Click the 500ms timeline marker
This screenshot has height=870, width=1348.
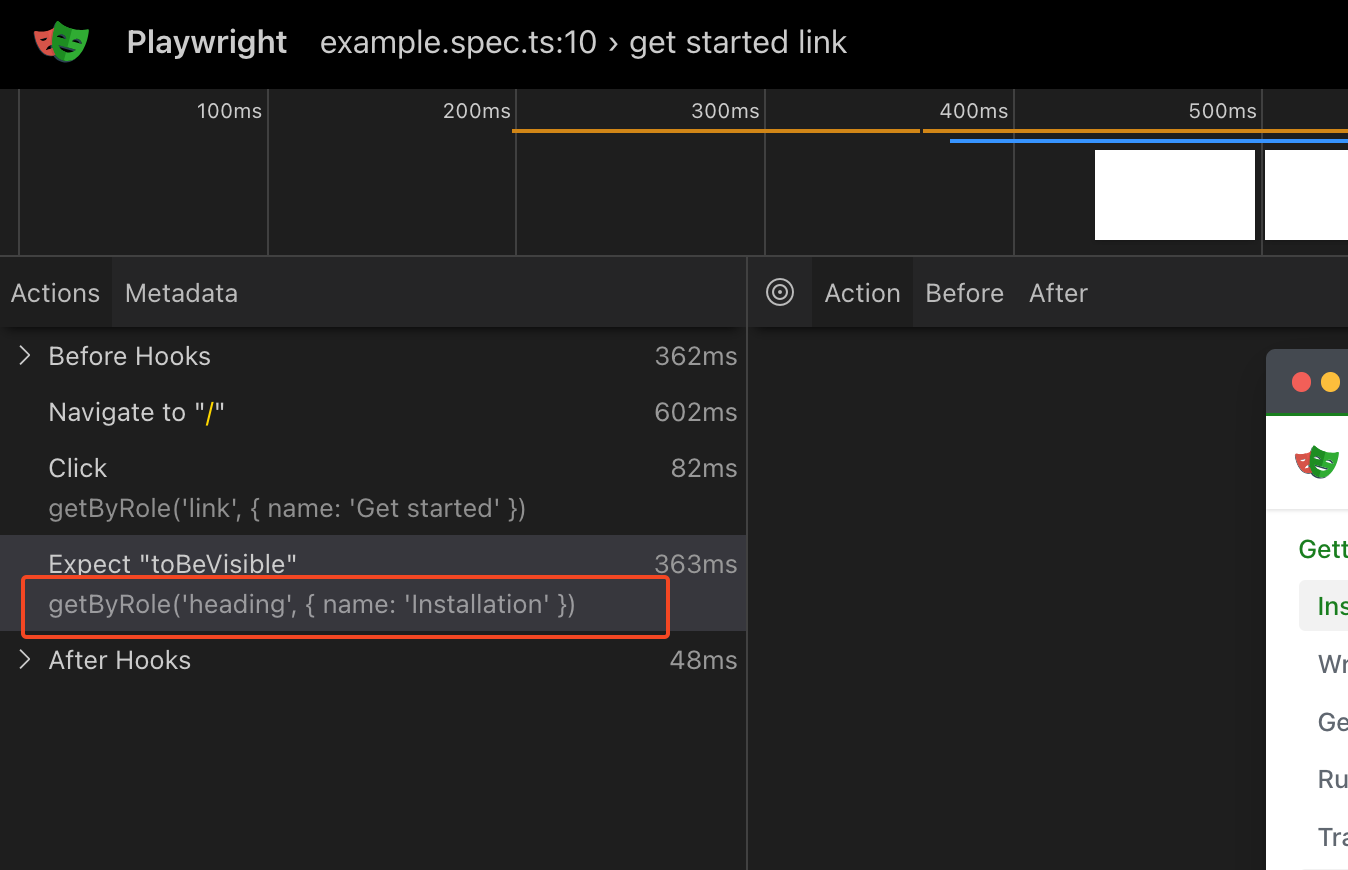tap(1222, 111)
